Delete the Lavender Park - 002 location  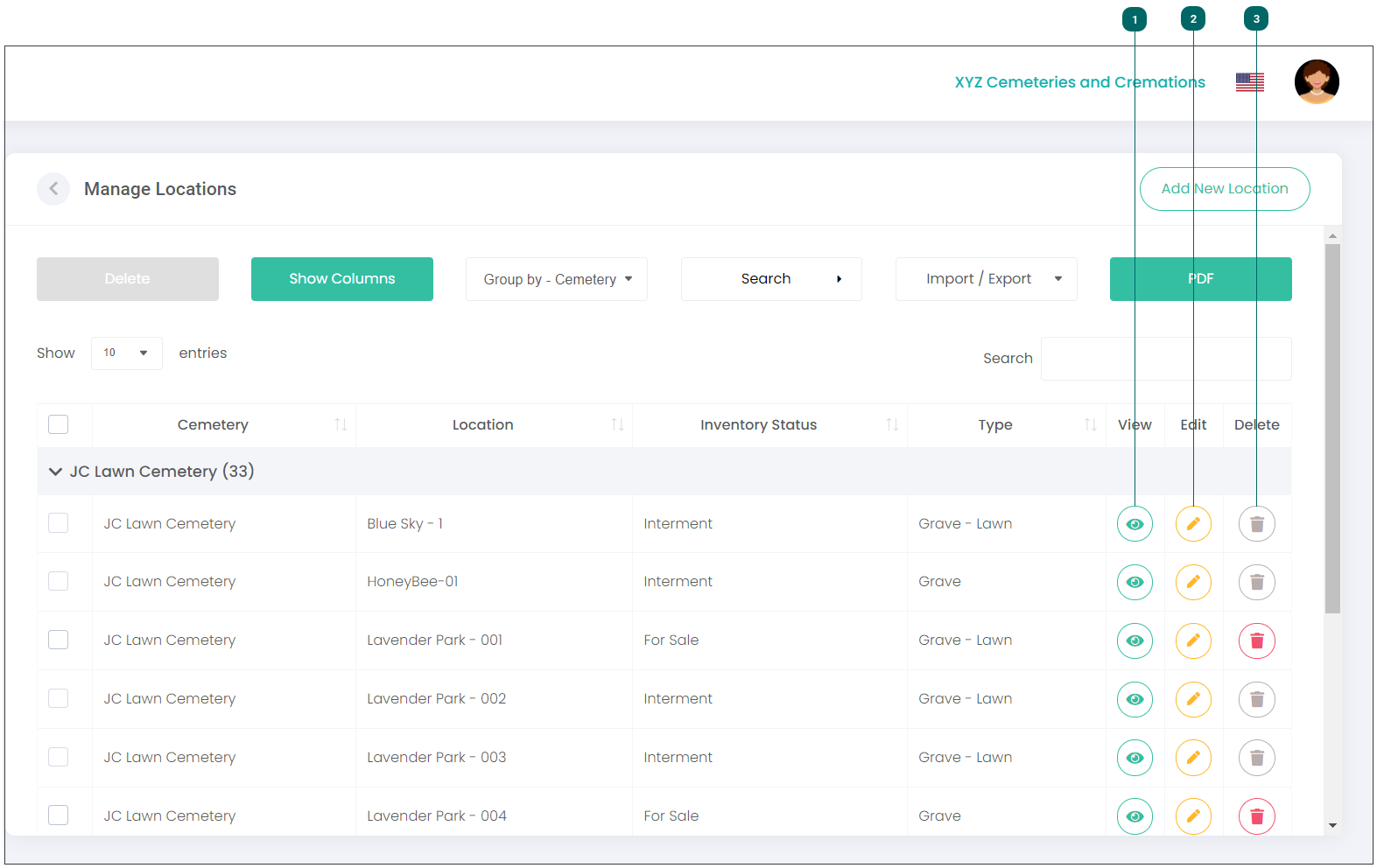[x=1257, y=699]
